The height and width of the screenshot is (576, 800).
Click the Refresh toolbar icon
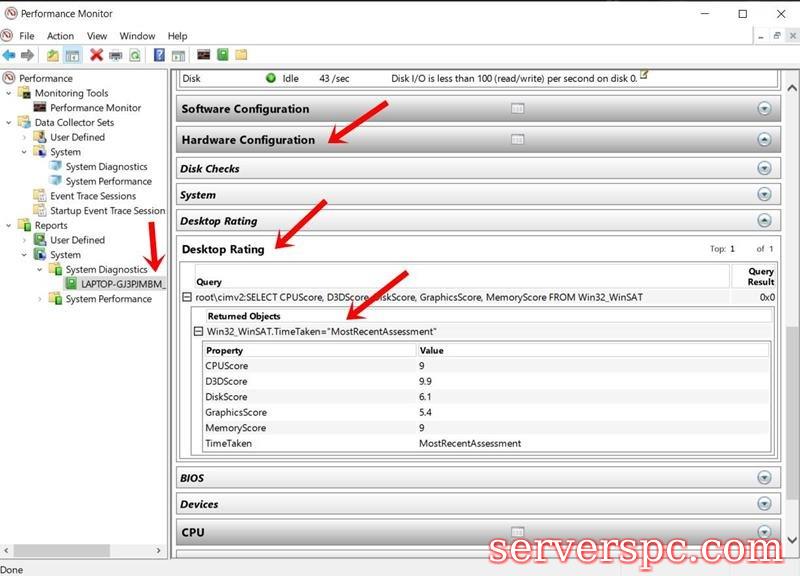click(134, 55)
